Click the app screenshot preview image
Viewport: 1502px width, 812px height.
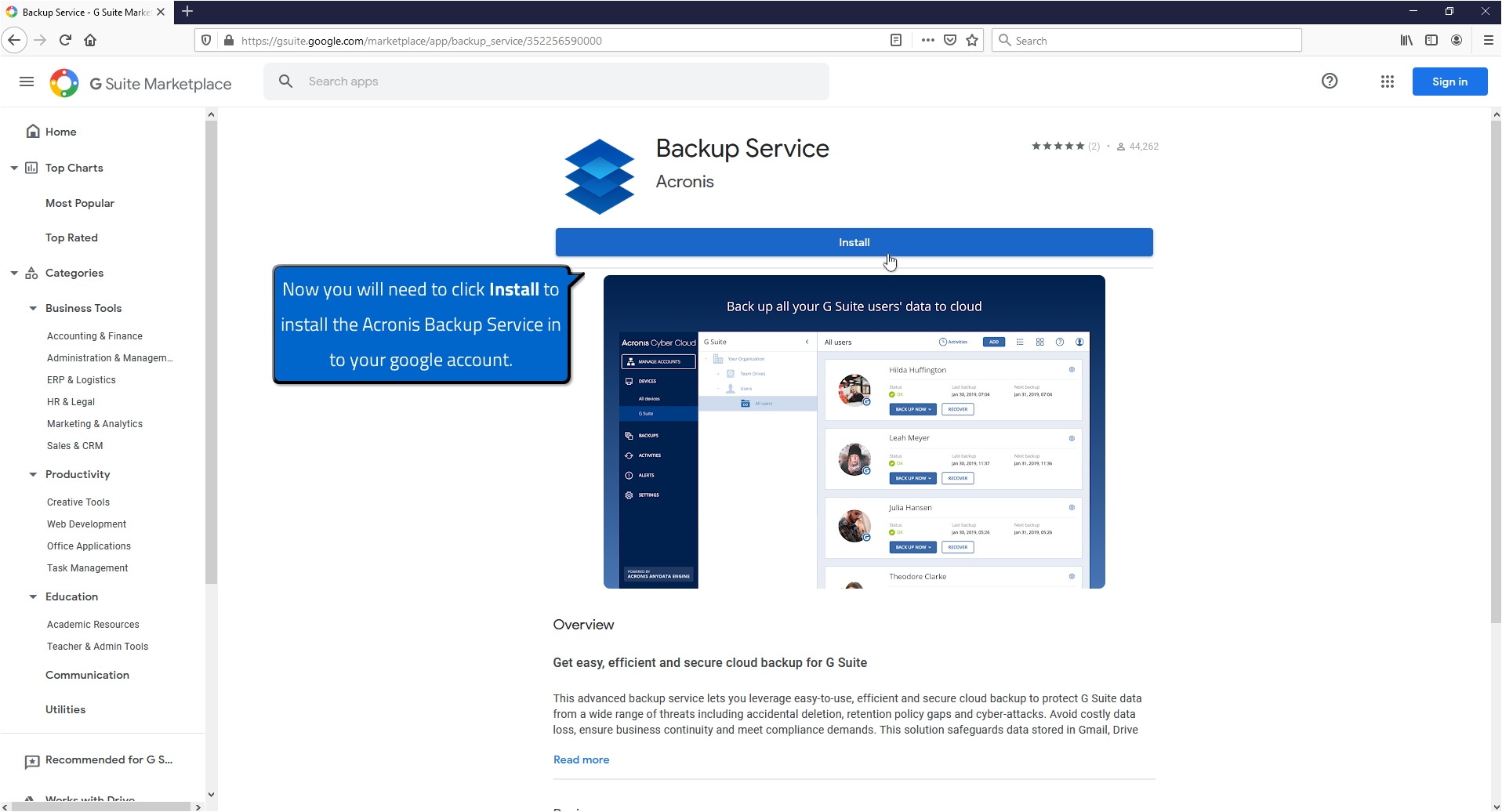click(854, 432)
